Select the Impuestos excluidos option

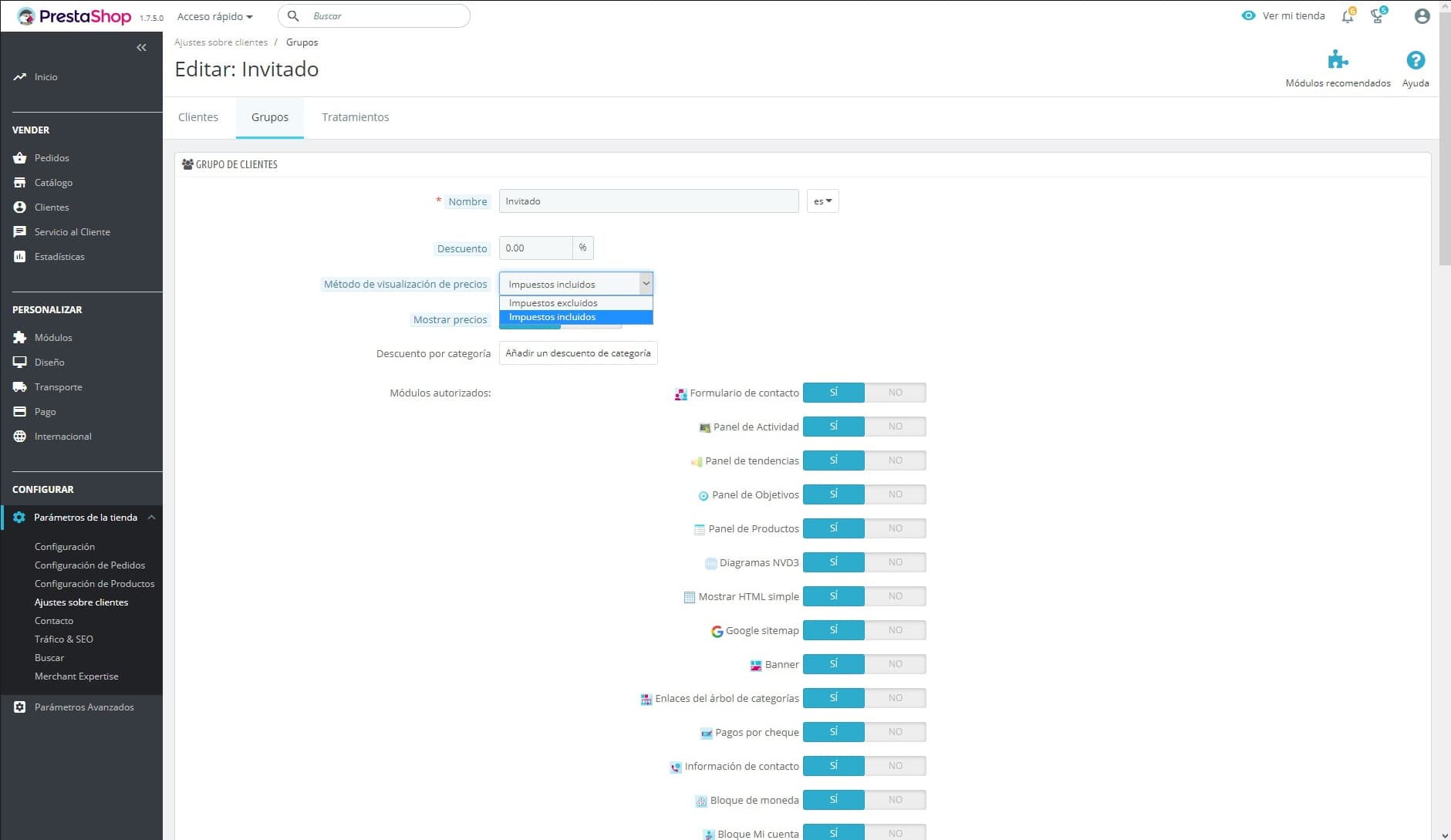coord(553,303)
